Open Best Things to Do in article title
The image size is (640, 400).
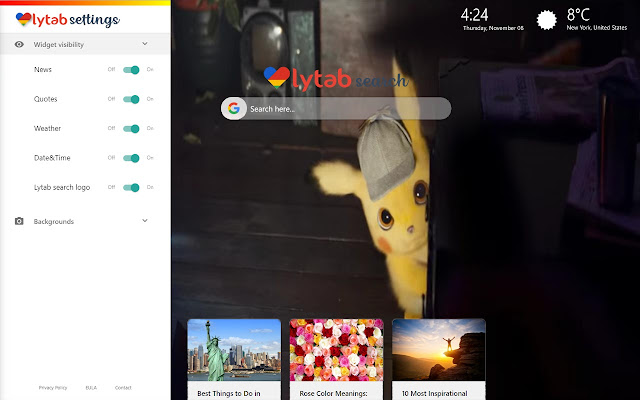[x=229, y=393]
